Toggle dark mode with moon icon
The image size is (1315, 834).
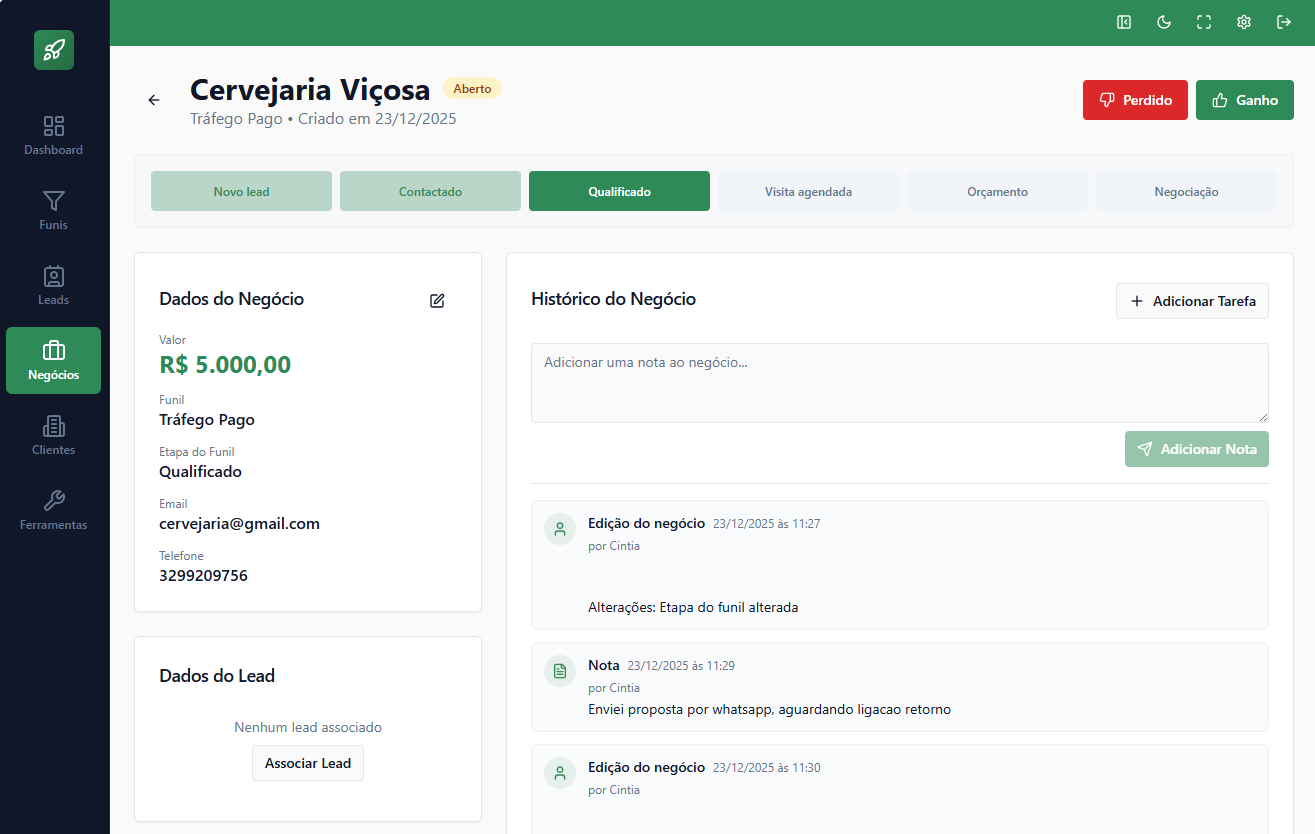1164,22
